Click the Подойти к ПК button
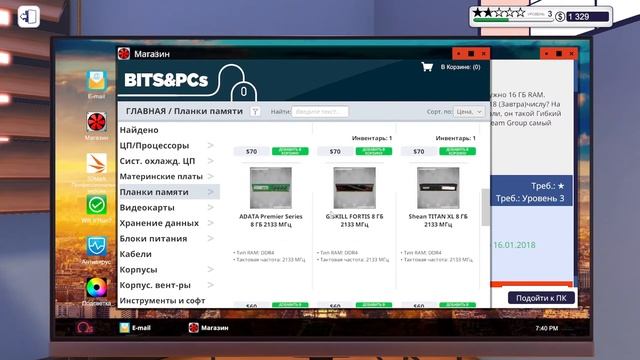This screenshot has width=640, height=360. pyautogui.click(x=541, y=298)
